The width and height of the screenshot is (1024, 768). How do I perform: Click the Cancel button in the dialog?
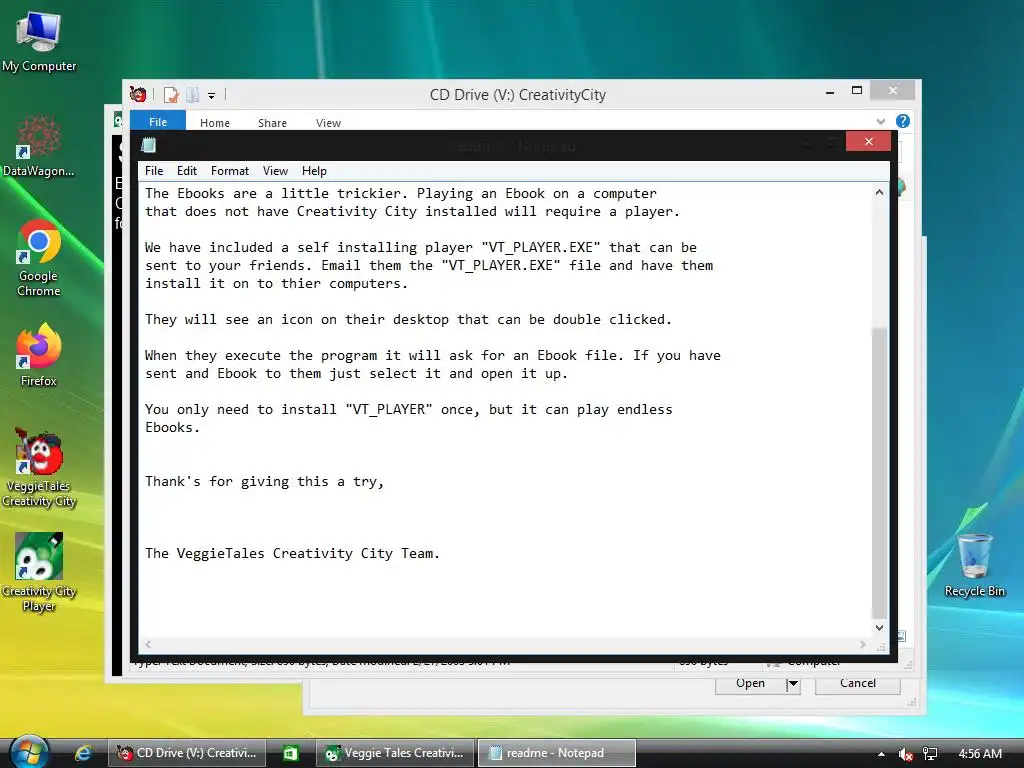tap(857, 683)
